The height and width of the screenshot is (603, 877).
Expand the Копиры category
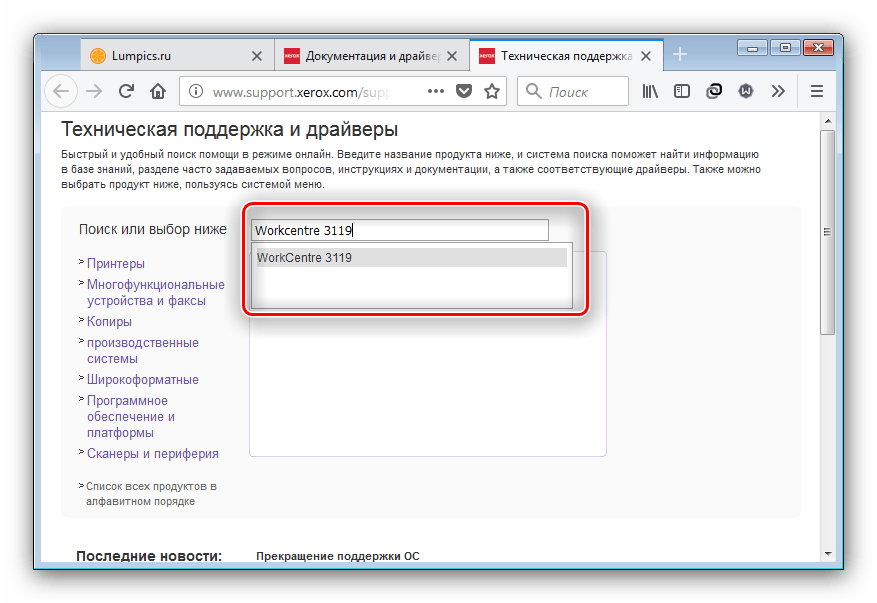coord(109,321)
